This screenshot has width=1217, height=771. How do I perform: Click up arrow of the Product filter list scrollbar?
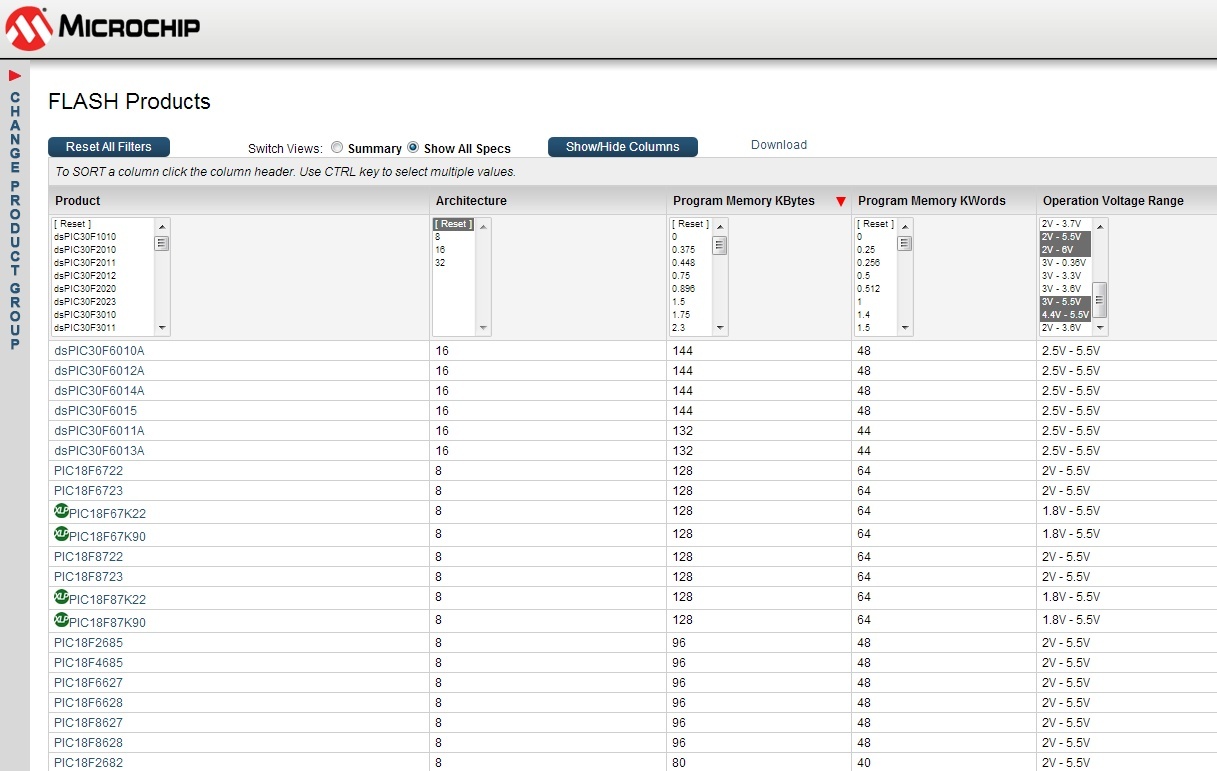click(163, 225)
